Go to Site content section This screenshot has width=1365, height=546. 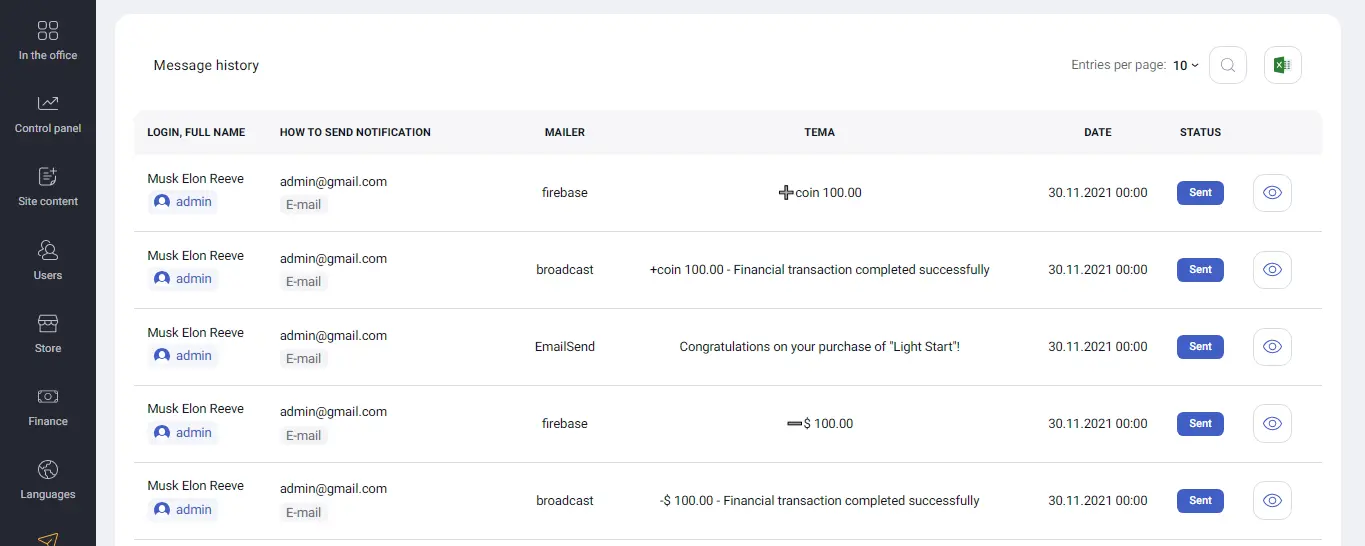click(x=48, y=187)
